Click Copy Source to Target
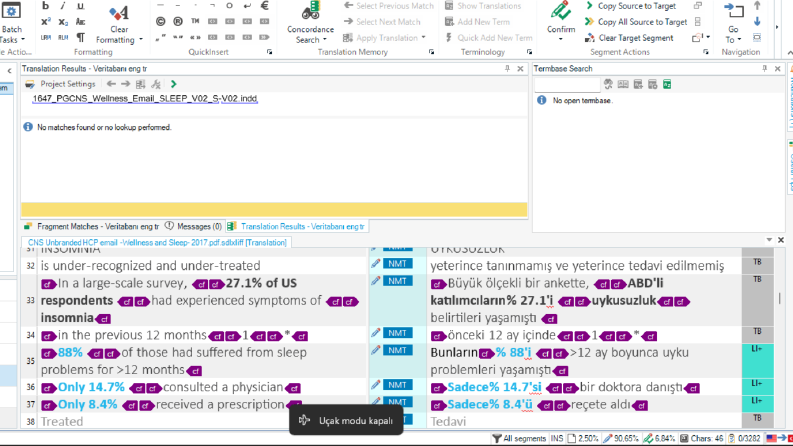 coord(631,6)
